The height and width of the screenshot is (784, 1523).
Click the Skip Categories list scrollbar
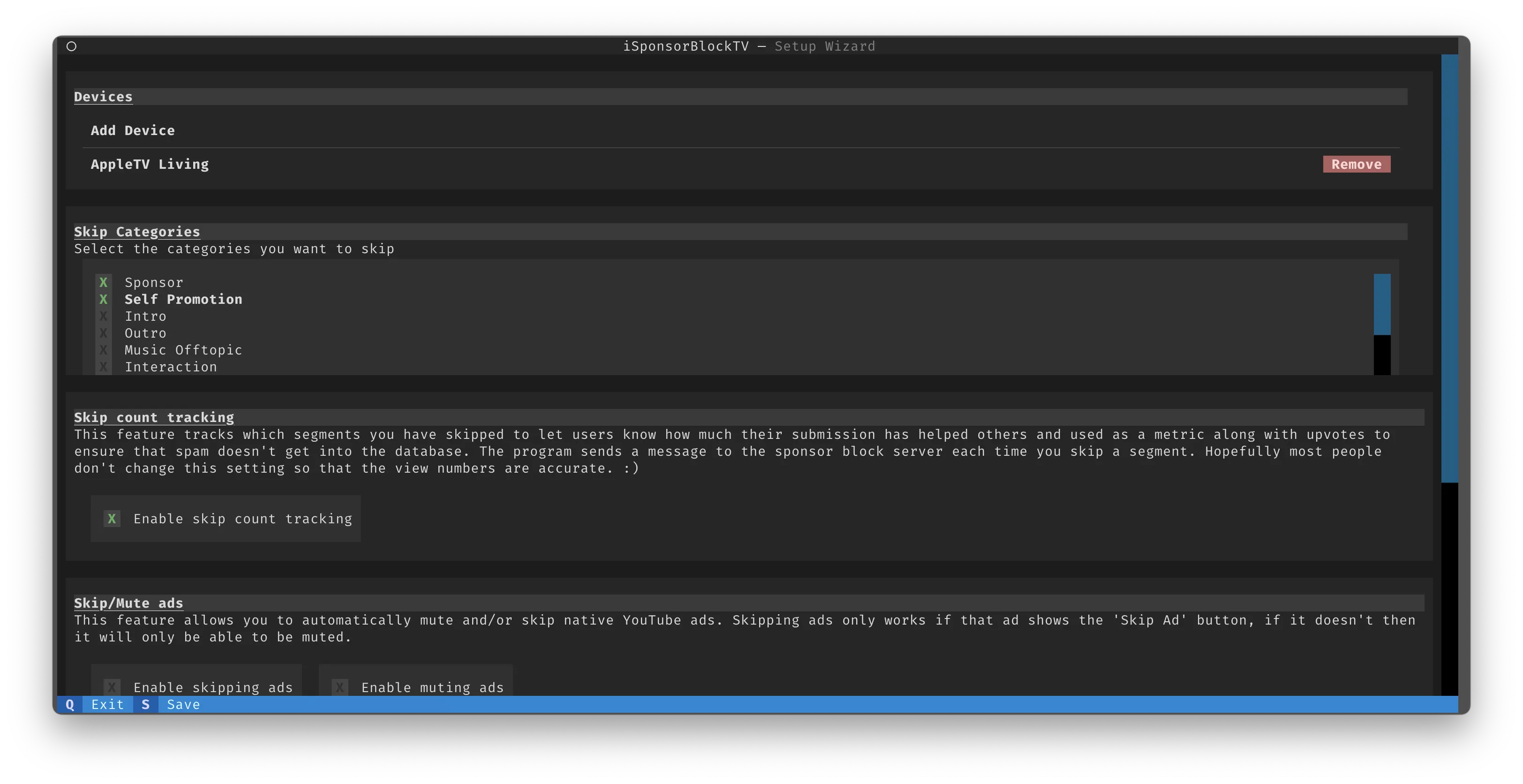tap(1382, 324)
